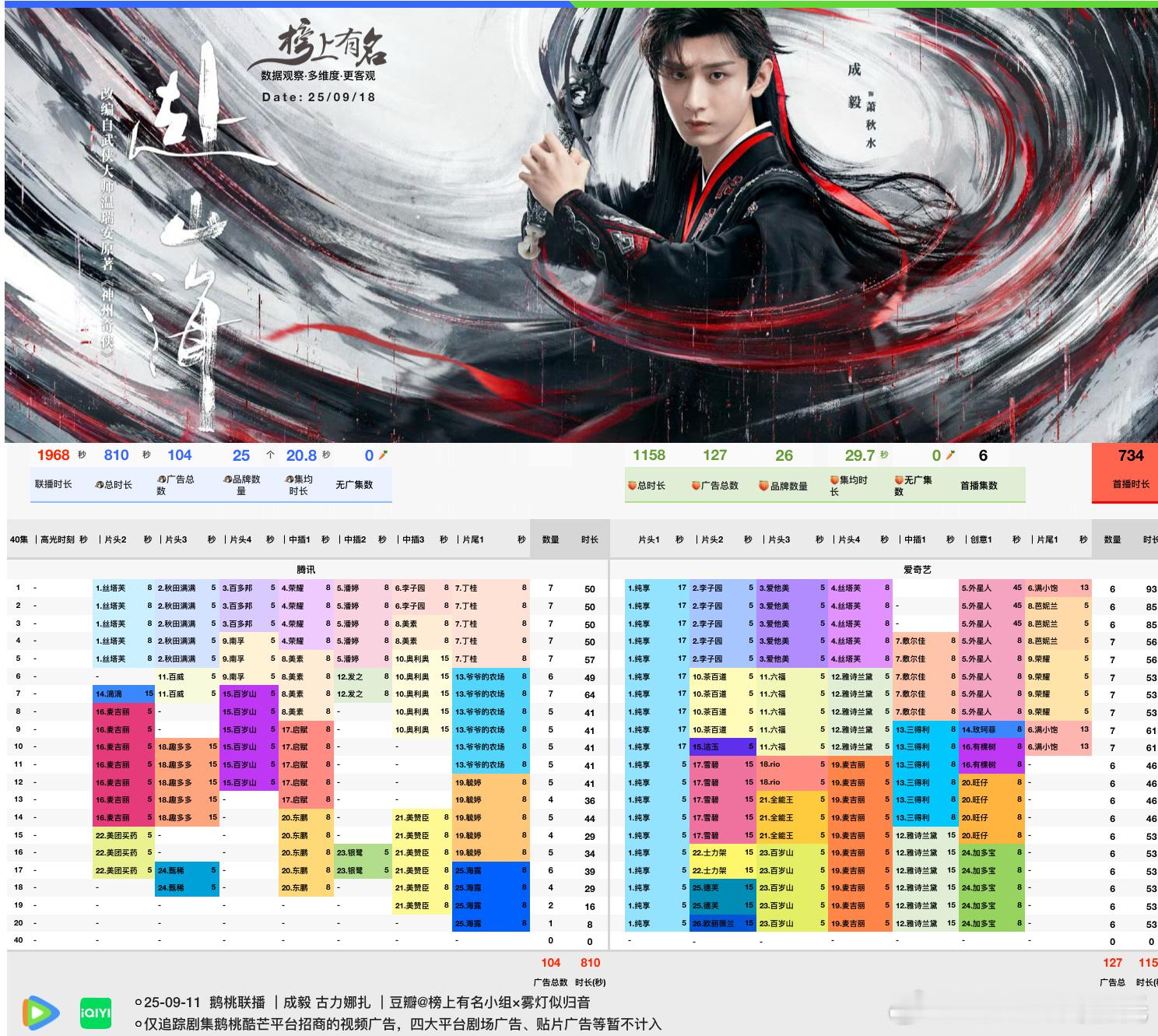1158x1036 pixels.
Task: Click the blue 14.滴滴 cell
Action: coord(125,694)
